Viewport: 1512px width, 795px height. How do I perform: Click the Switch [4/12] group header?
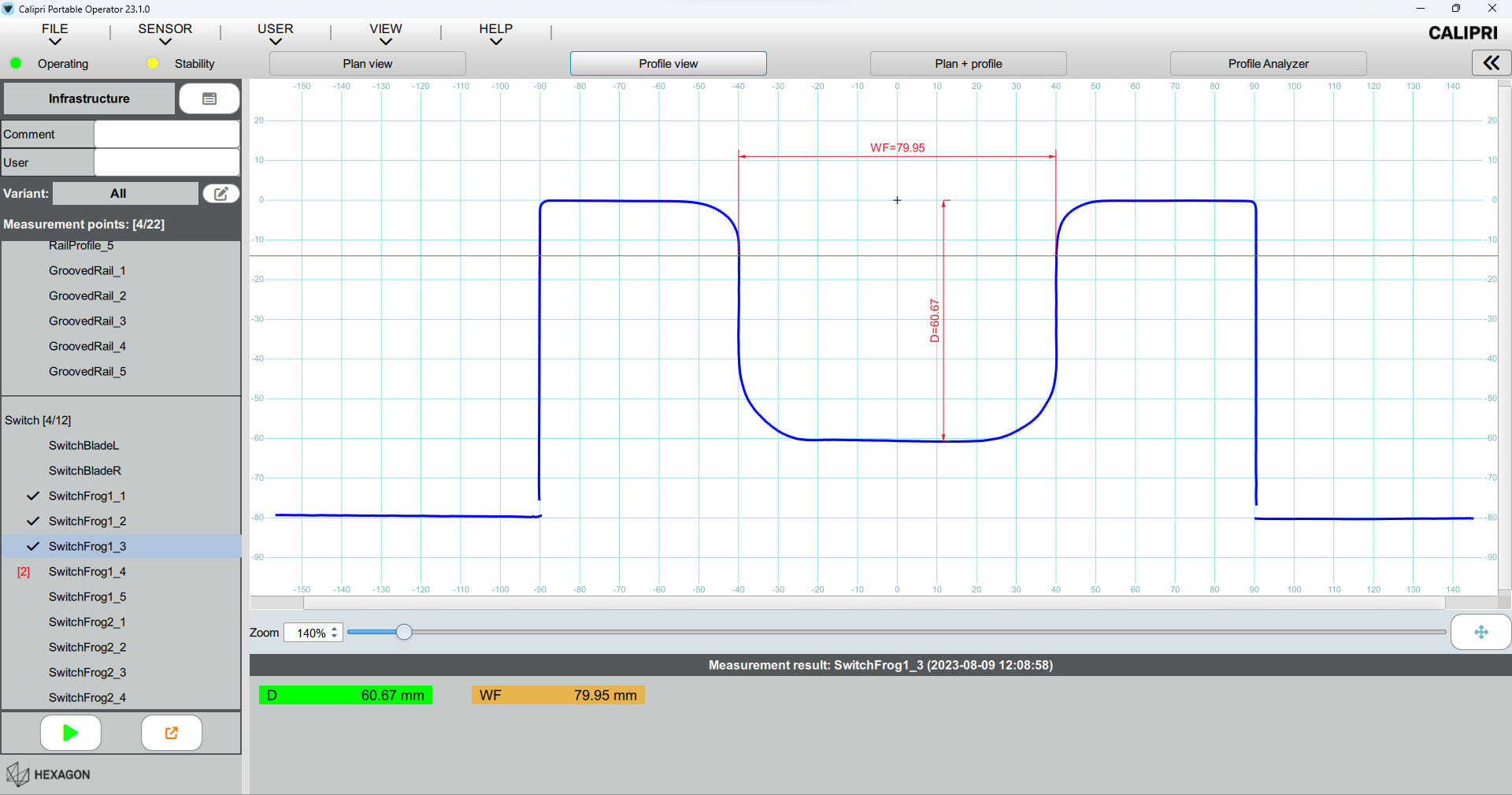[38, 420]
